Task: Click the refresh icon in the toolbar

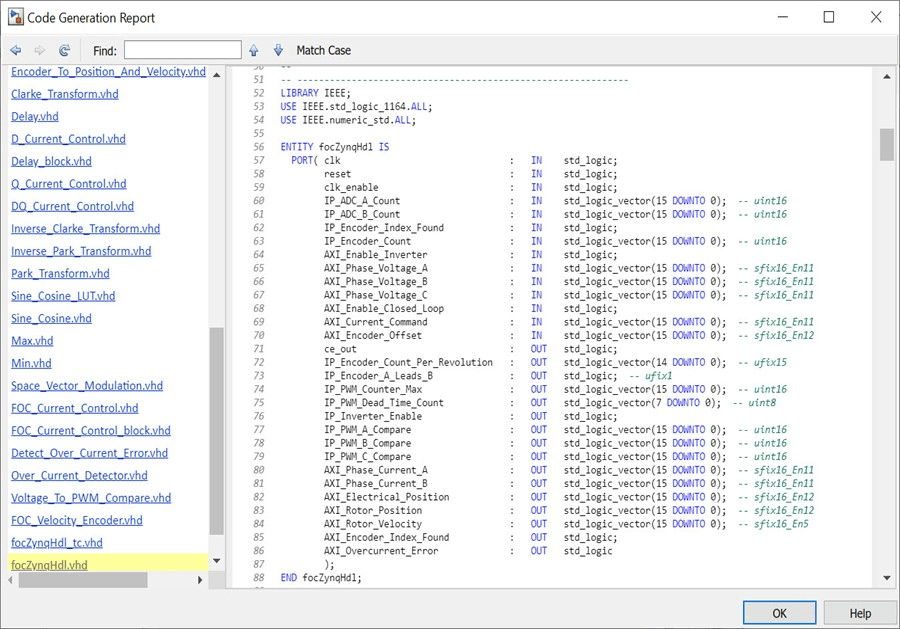Action: (65, 50)
